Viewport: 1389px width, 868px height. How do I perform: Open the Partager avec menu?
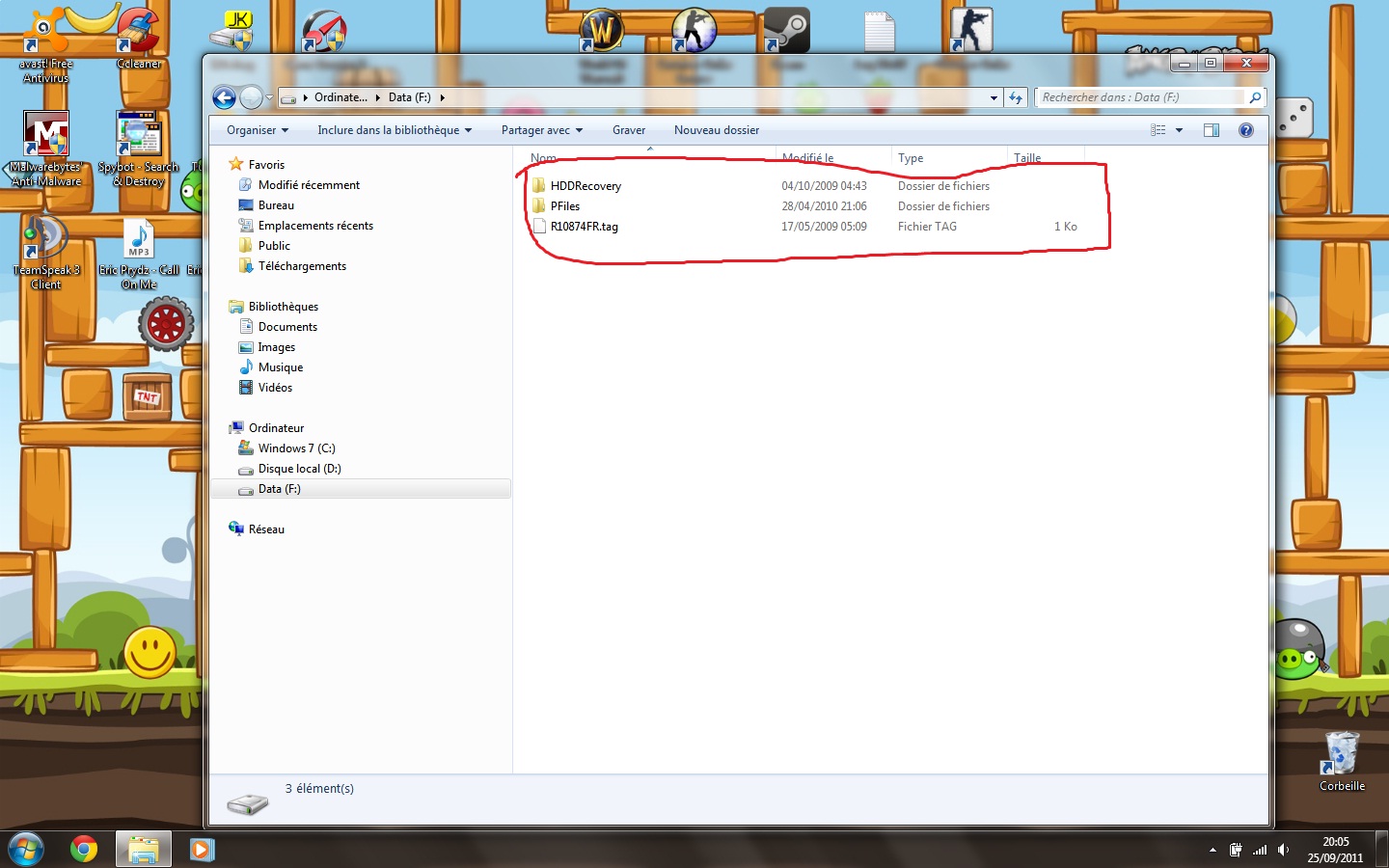[x=542, y=130]
